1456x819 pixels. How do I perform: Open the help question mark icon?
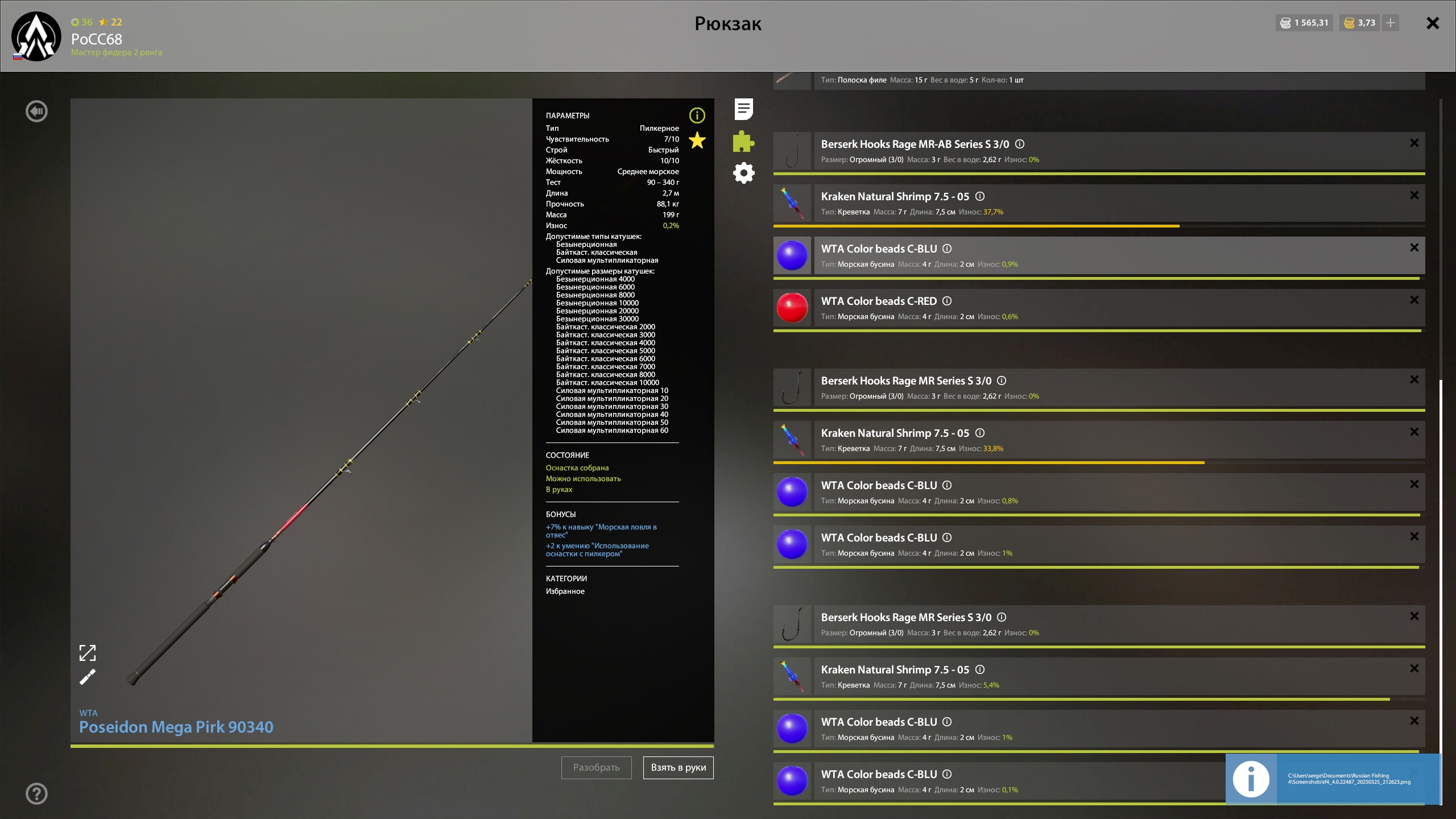pyautogui.click(x=37, y=793)
